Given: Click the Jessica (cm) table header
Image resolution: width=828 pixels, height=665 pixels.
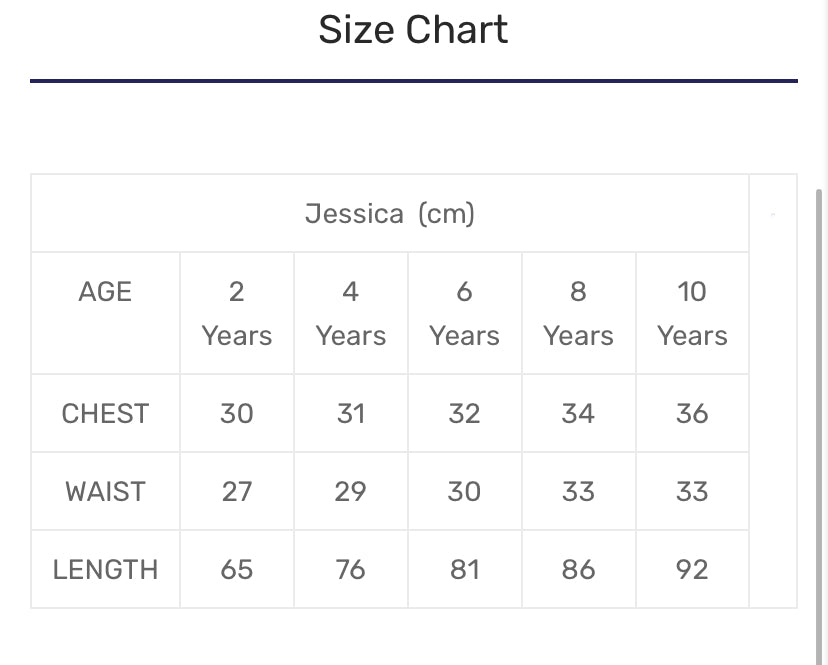Looking at the screenshot, I should pyautogui.click(x=390, y=213).
